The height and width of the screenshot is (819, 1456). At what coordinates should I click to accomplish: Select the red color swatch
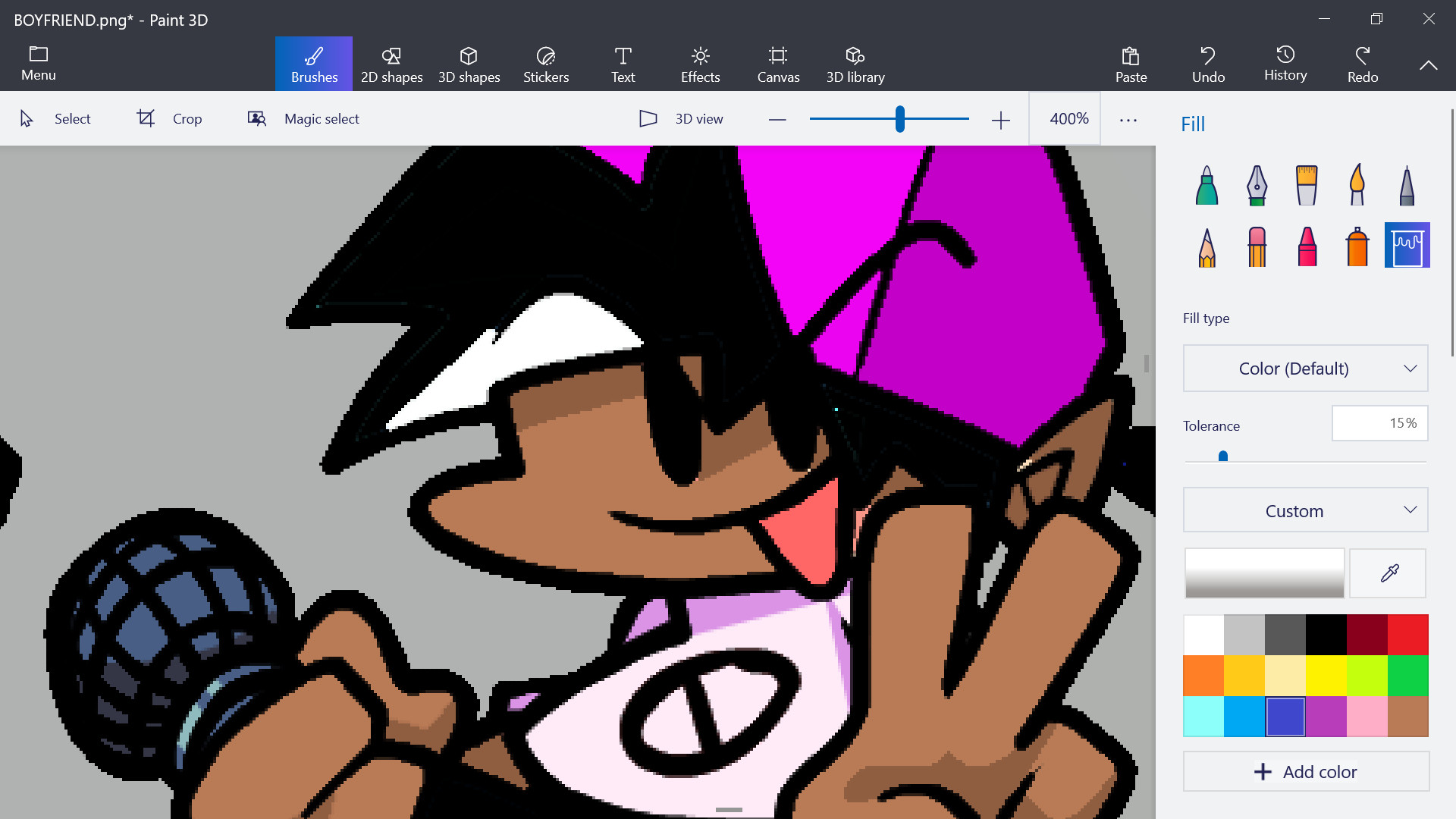pyautogui.click(x=1407, y=634)
